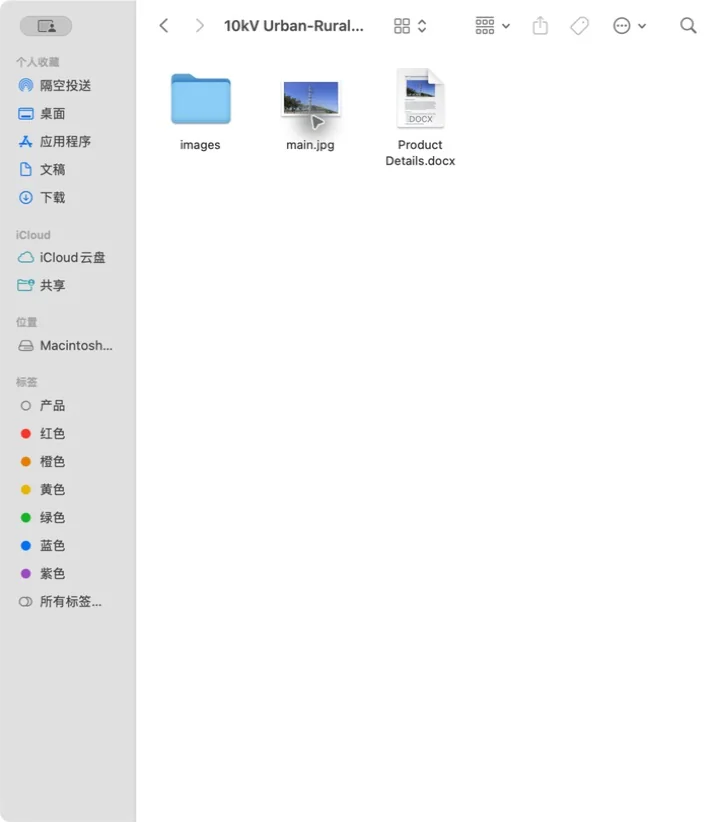Click the download icon beside 下载
This screenshot has width=716, height=822.
point(26,198)
